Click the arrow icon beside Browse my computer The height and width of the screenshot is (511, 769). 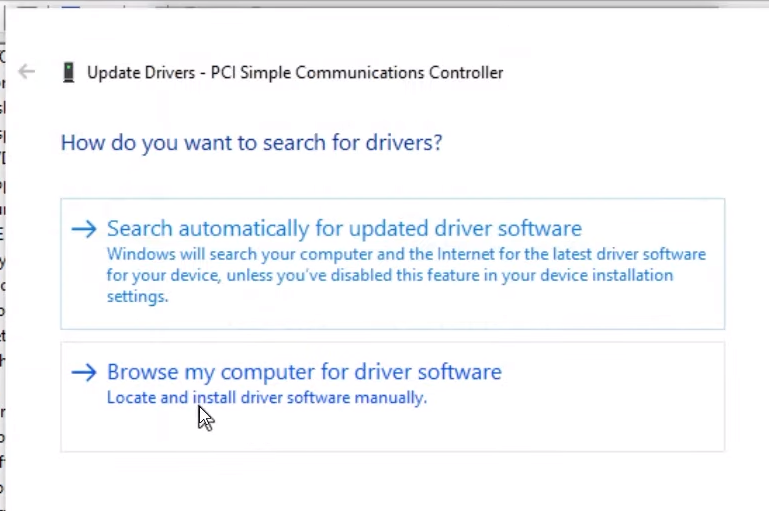tap(84, 372)
